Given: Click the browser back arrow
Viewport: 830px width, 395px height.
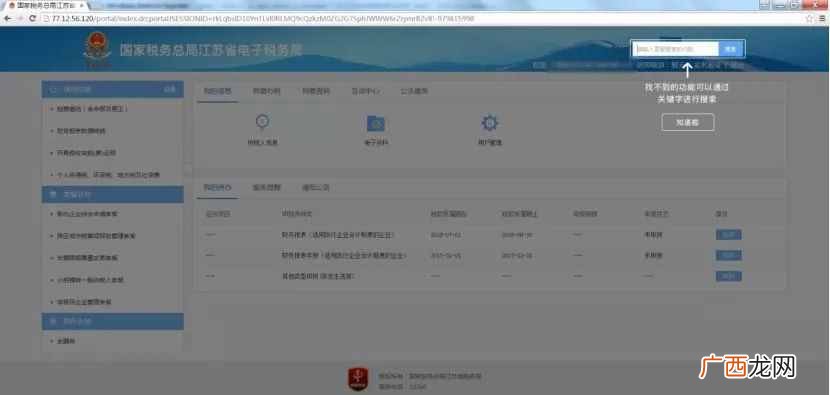Looking at the screenshot, I should point(7,18).
